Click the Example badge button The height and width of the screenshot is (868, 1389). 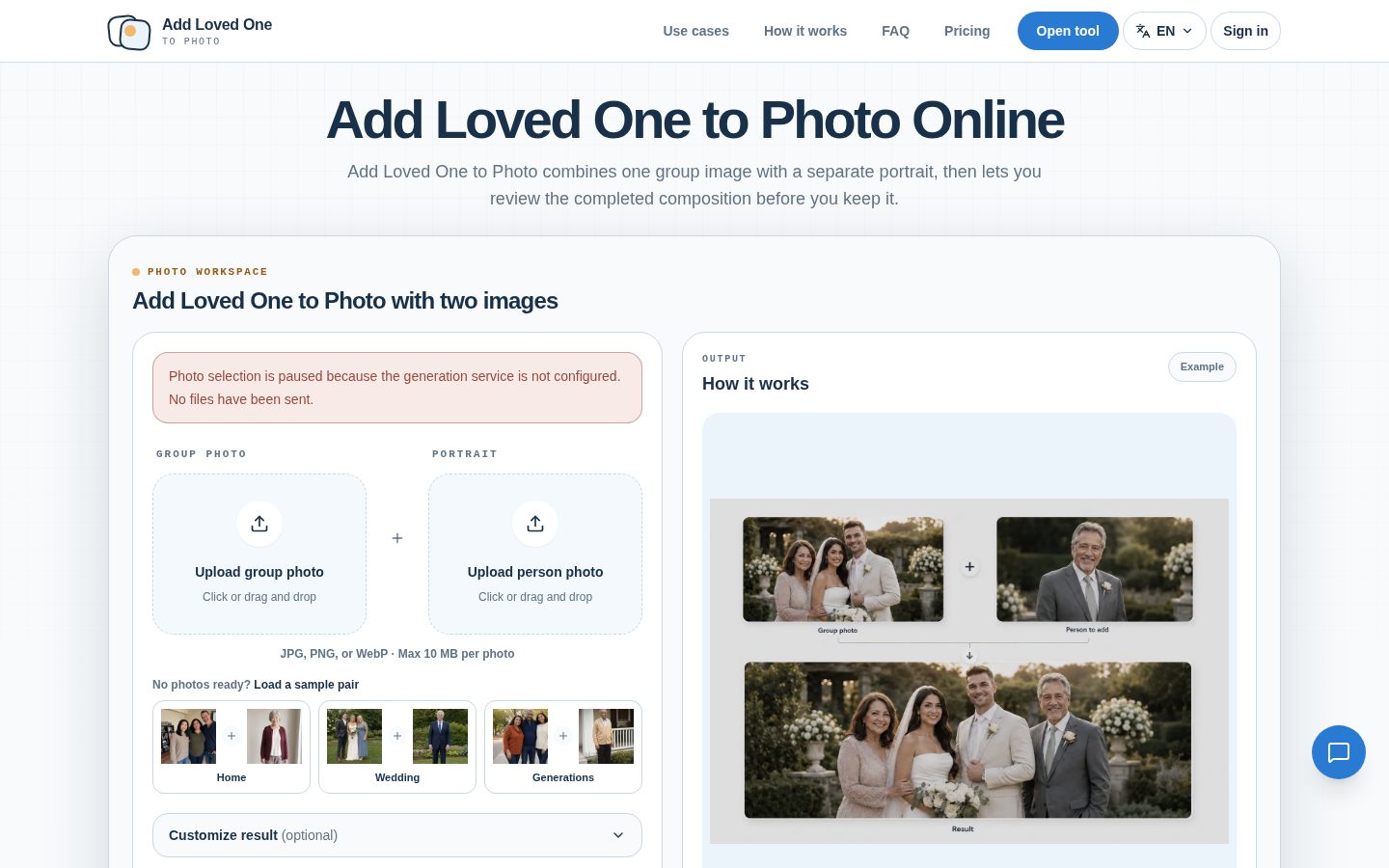[1202, 366]
